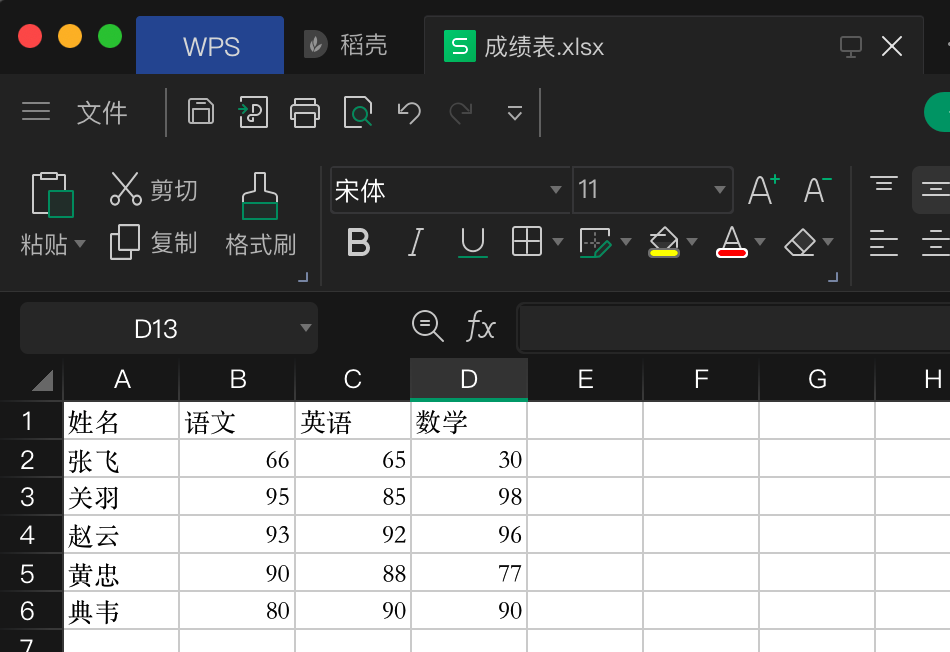Open the 宋体 font family dropdown

coord(555,190)
